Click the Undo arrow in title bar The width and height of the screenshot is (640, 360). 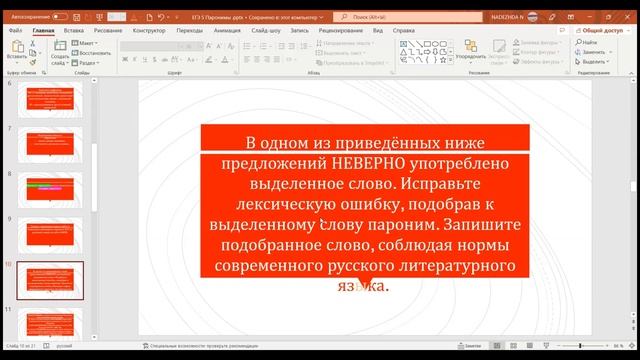161,17
